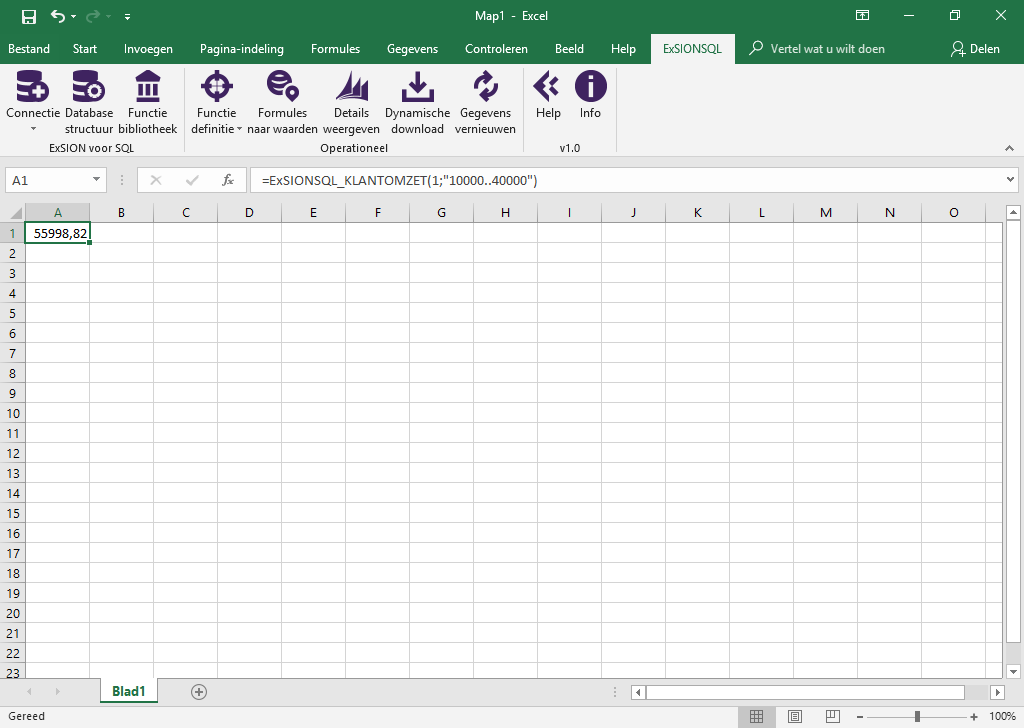The image size is (1024, 728).
Task: Show the ExSION Info dialog
Action: click(590, 95)
